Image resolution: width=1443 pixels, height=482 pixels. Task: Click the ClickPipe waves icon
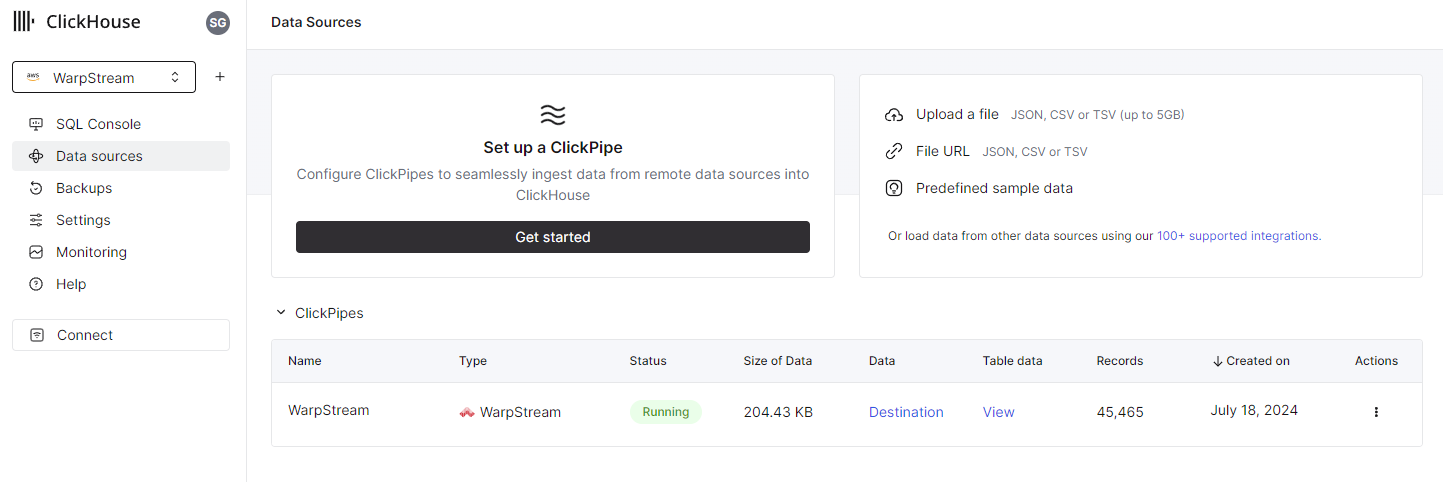(552, 114)
